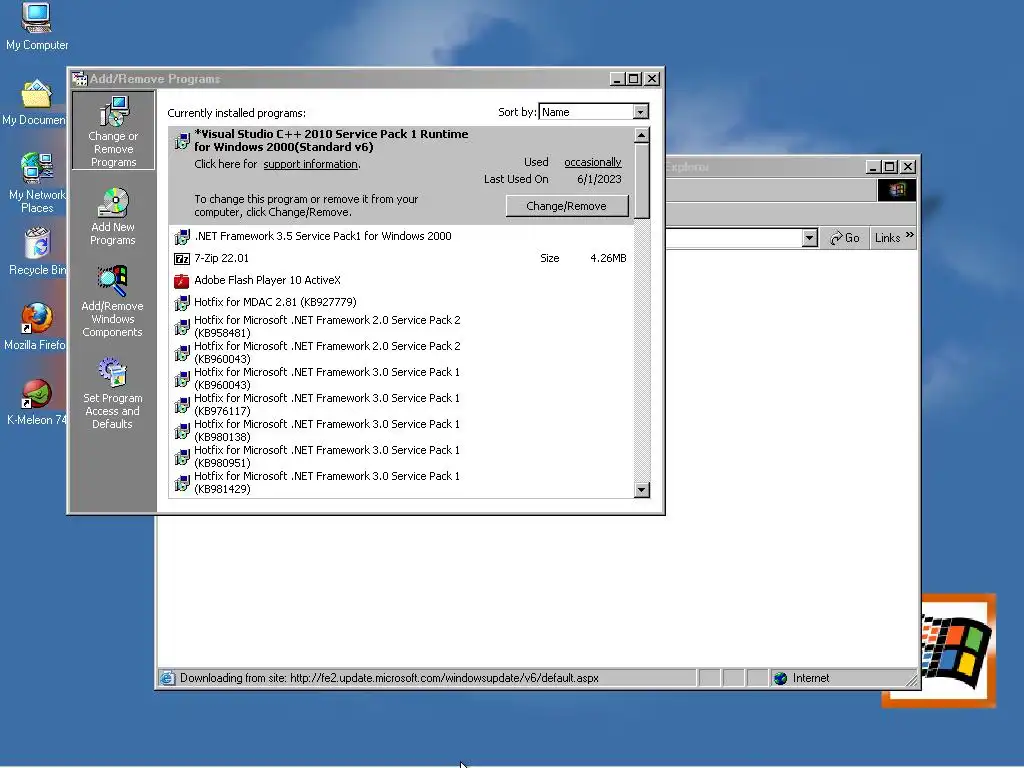Click the program list scrollbar thumb

click(641, 181)
